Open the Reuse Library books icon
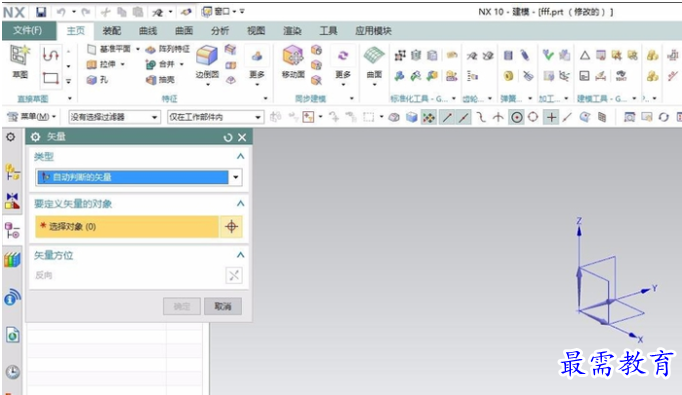Viewport: 682px width, 395px height. click(x=12, y=260)
